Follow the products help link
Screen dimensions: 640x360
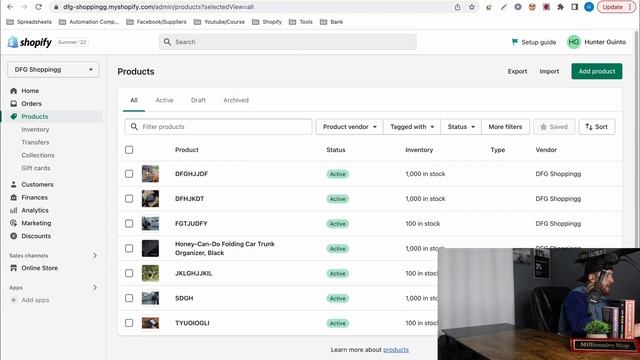click(x=396, y=350)
